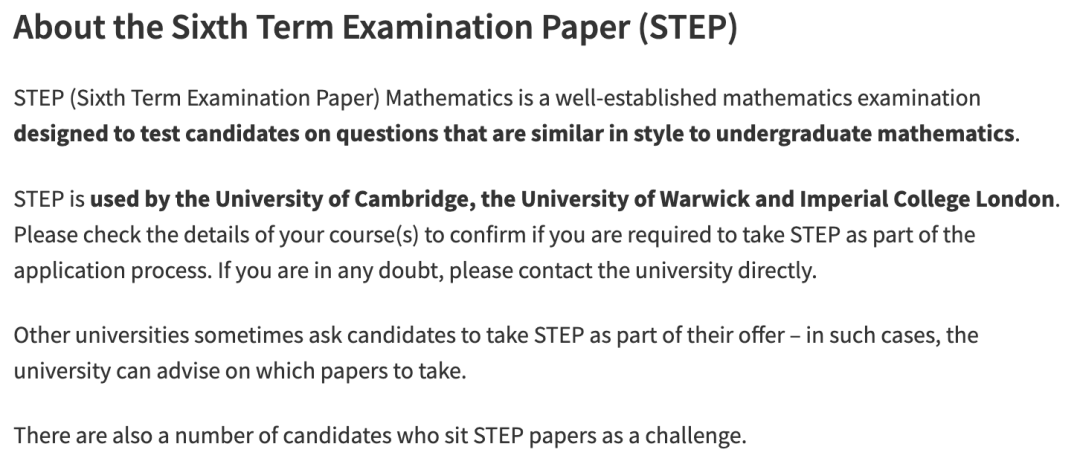Click the bold words 'undergraduate mathematics'
Screen dimensions: 1080x467
[864, 134]
